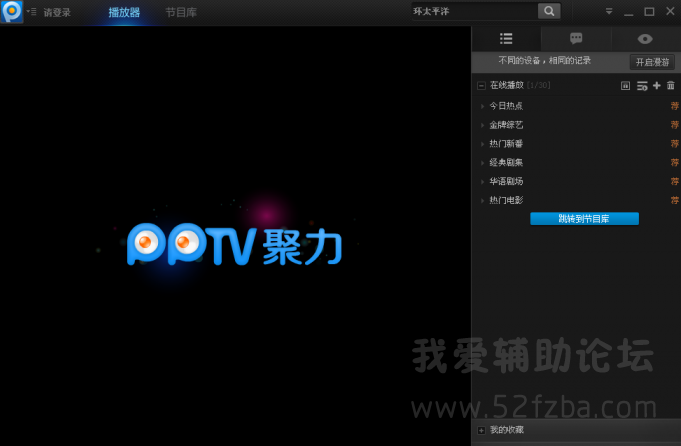681x446 pixels.
Task: Click 请登录 to log in
Action: 57,13
